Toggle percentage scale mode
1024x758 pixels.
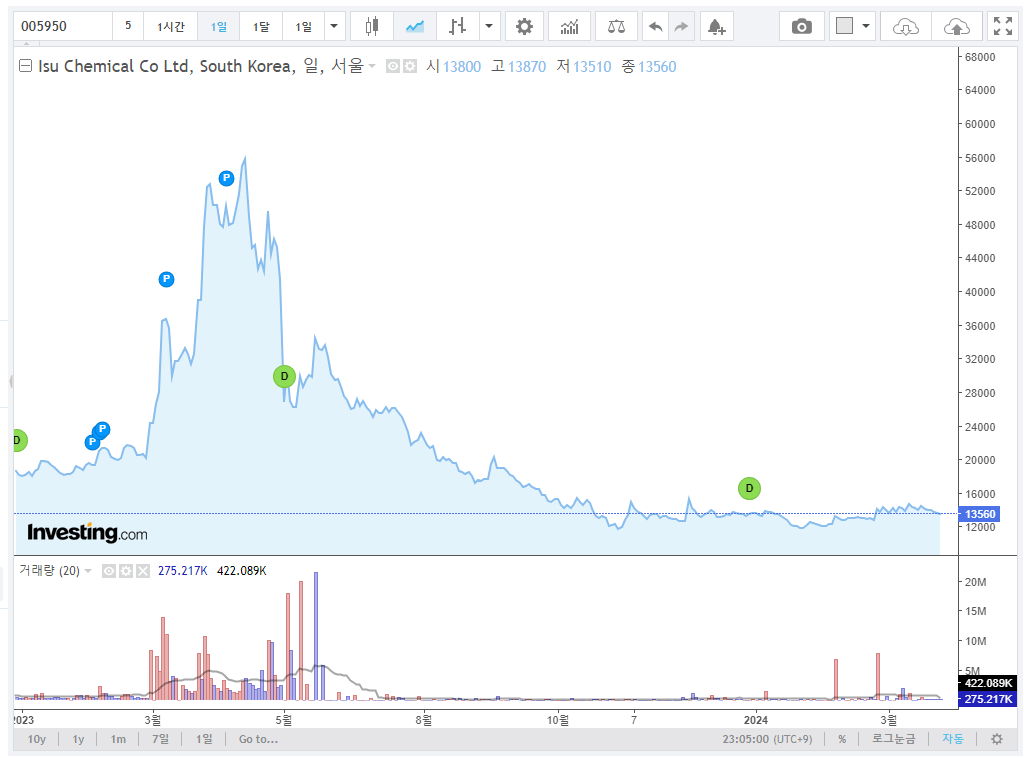[842, 739]
